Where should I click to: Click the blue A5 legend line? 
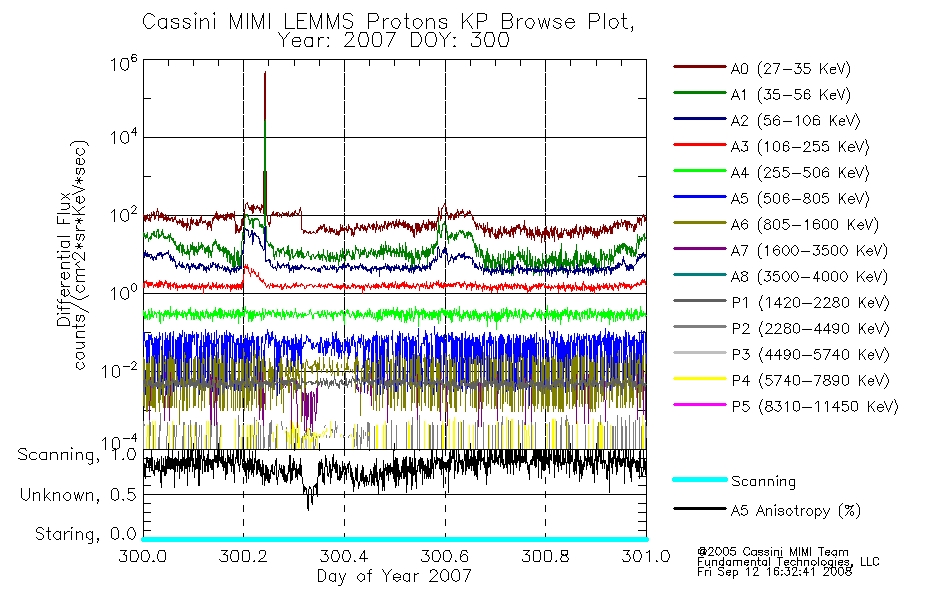700,197
